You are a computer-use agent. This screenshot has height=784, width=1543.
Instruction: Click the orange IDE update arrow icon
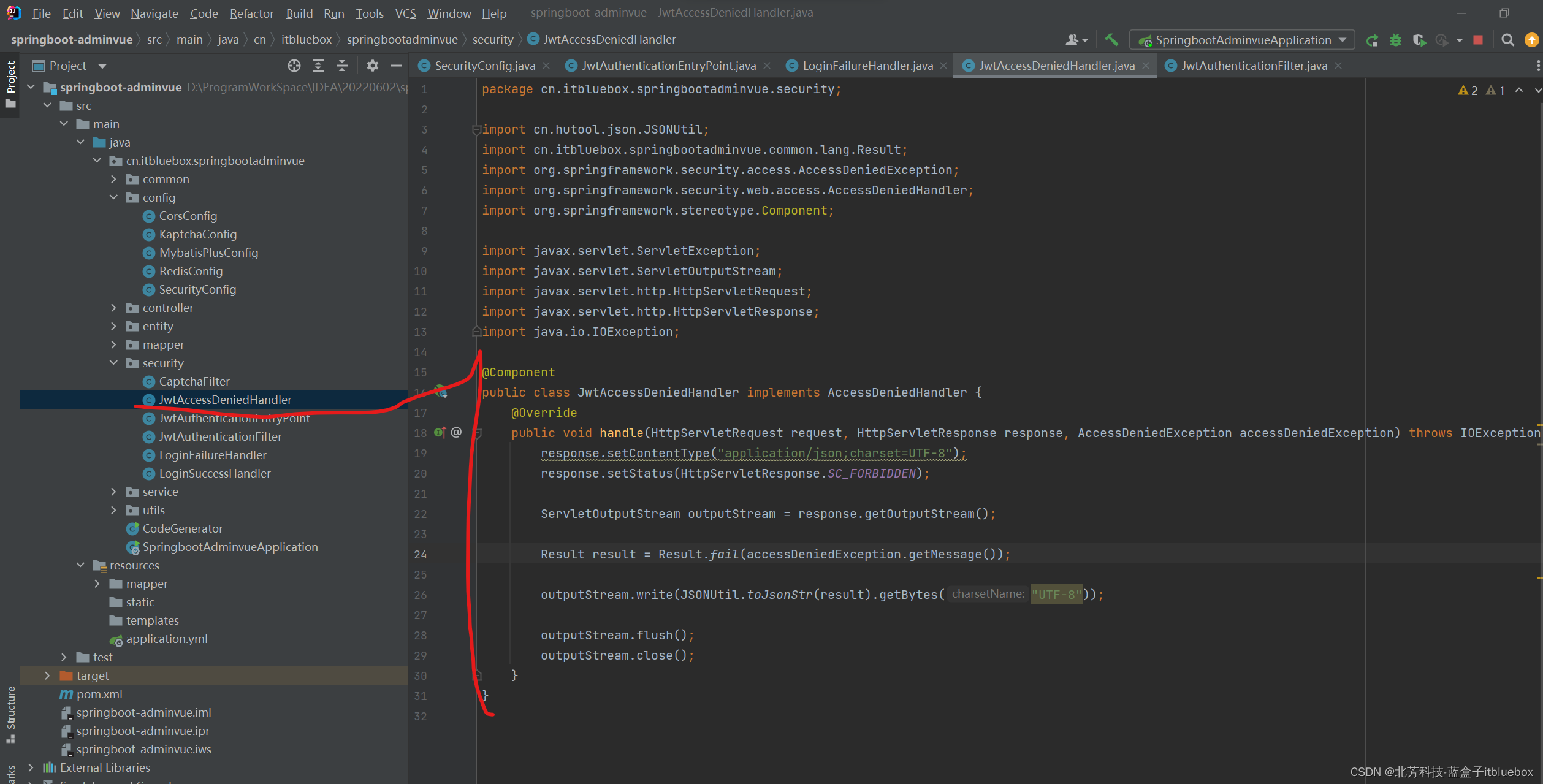point(1531,40)
